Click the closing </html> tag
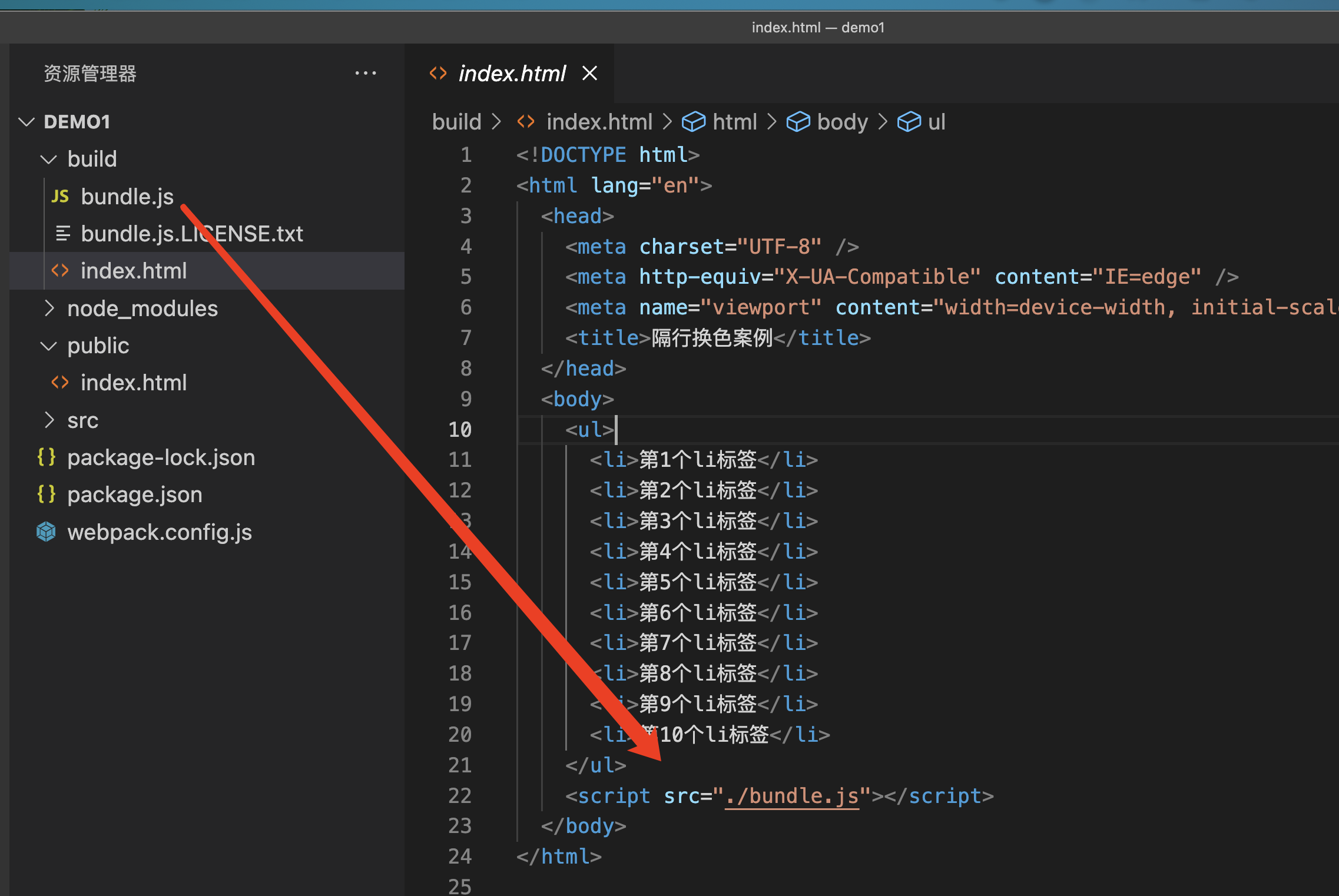The image size is (1339, 896). point(559,857)
